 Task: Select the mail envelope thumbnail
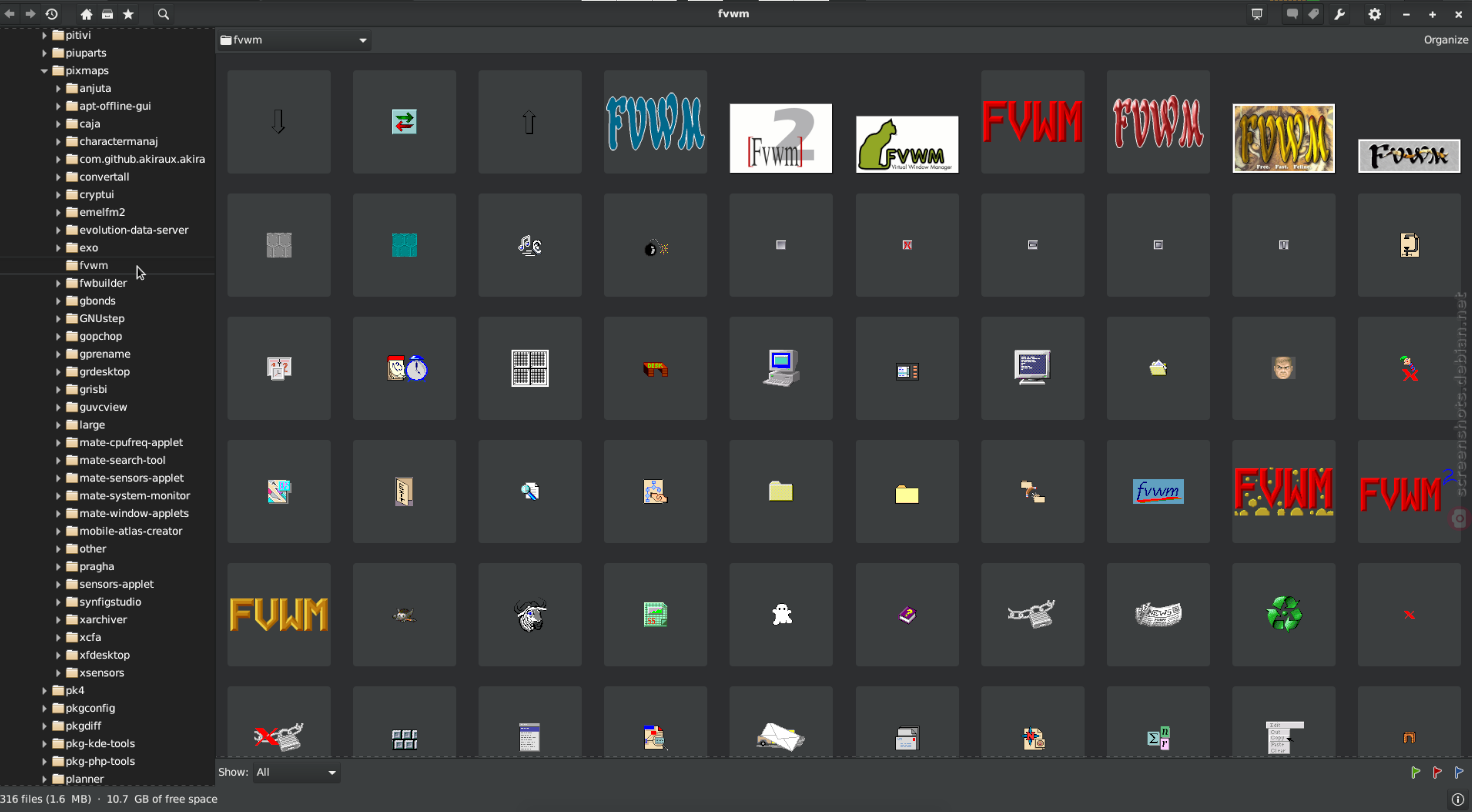[x=781, y=722]
